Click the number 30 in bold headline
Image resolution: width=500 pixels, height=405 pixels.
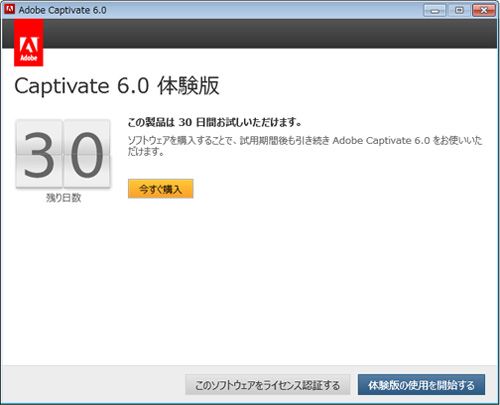tap(185, 122)
